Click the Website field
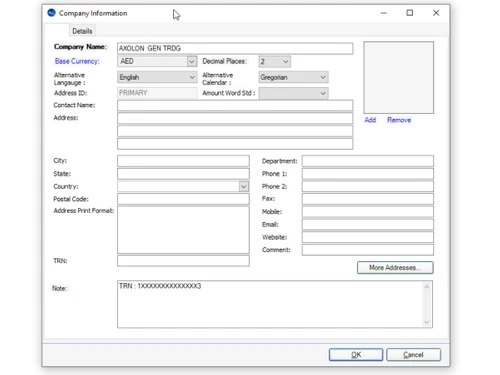 (x=368, y=237)
